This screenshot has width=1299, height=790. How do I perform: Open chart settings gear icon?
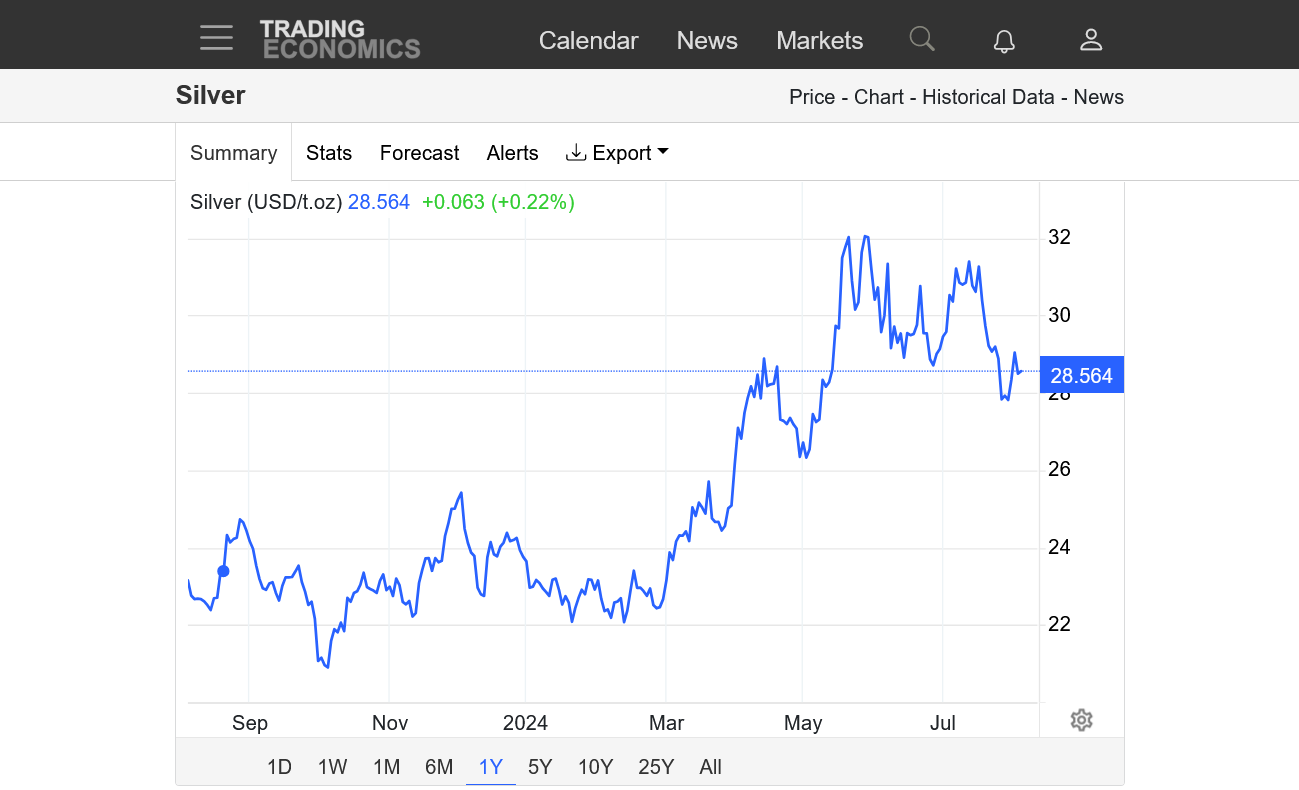click(1081, 720)
